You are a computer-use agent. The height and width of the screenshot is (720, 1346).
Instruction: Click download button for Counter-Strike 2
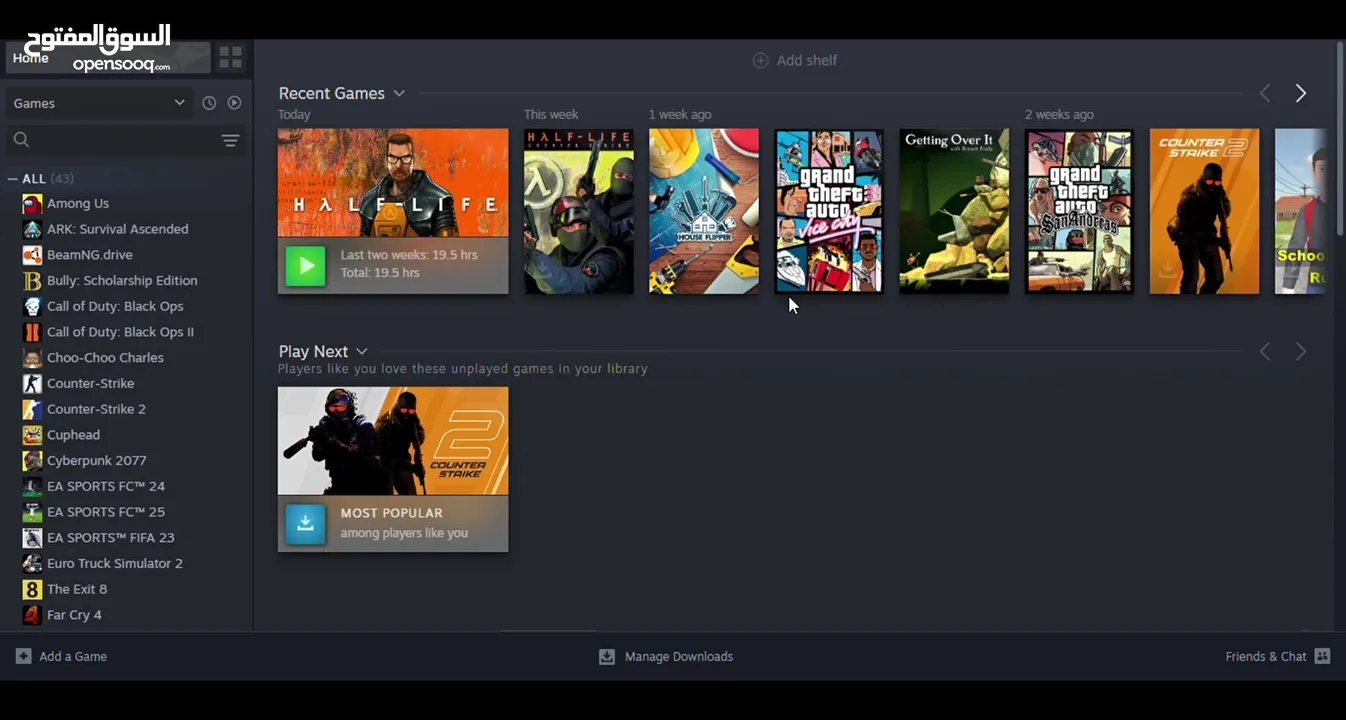click(306, 524)
